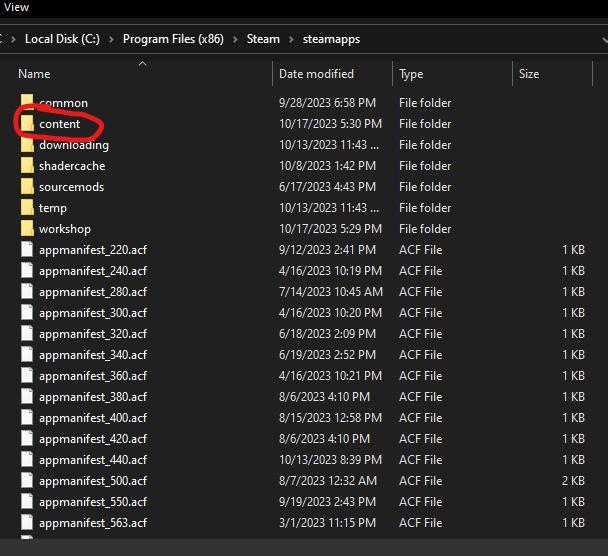Select the common folder icon

[x=27, y=103]
